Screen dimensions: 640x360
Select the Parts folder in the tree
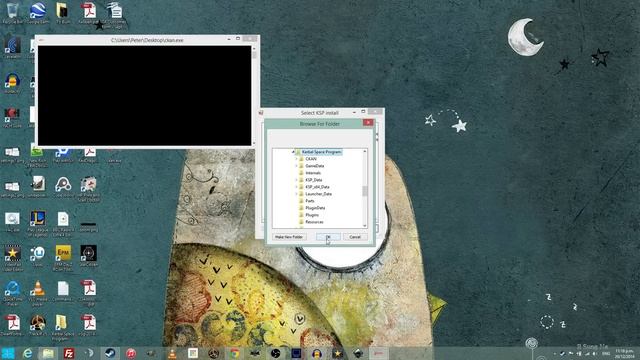point(310,201)
